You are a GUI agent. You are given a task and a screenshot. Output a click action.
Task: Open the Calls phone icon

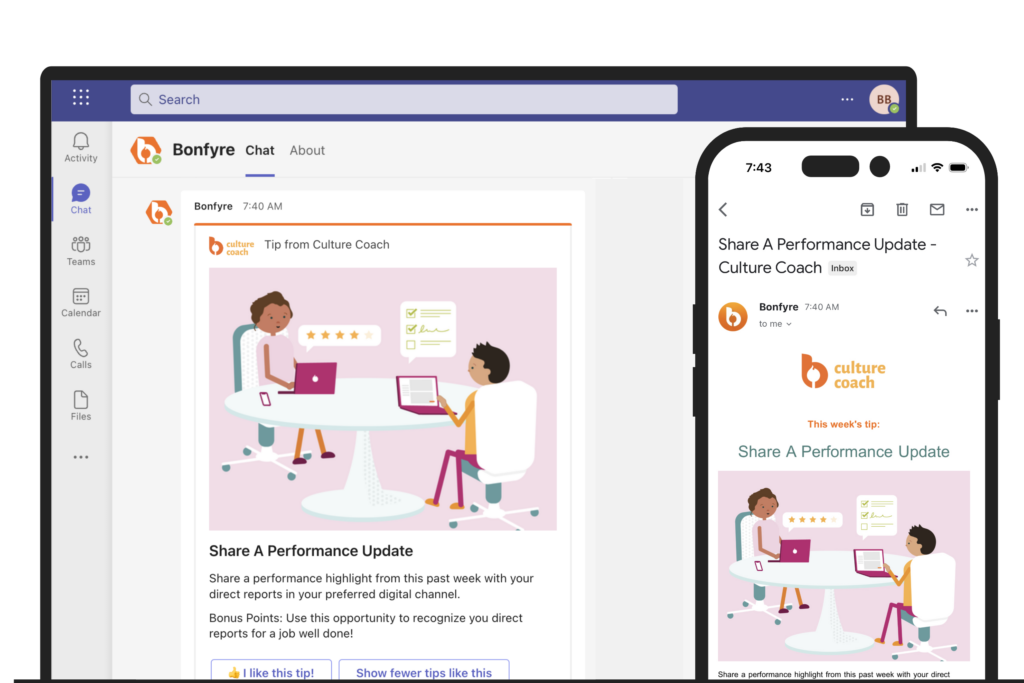click(81, 347)
